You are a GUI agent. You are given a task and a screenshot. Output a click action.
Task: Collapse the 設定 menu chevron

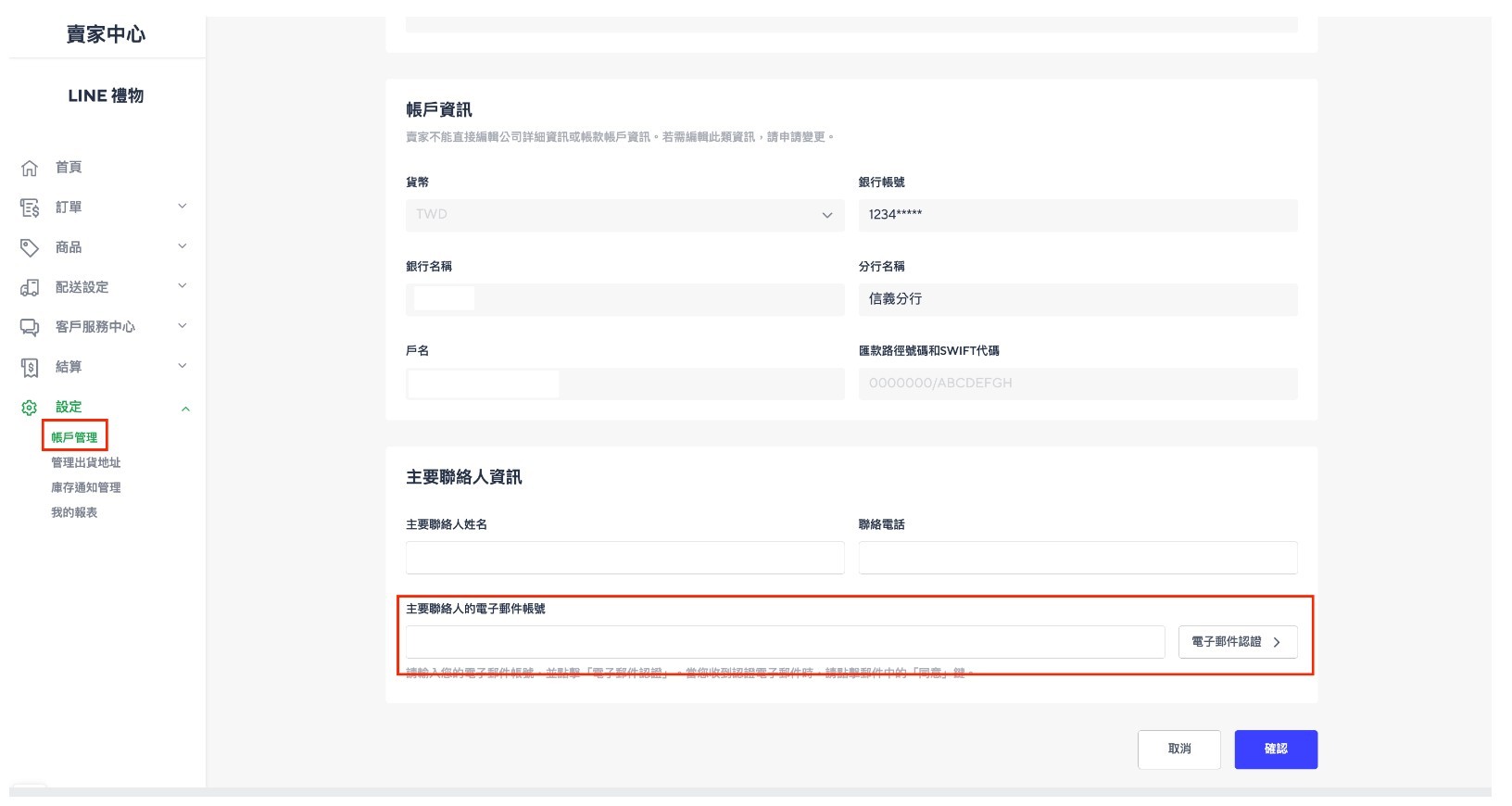tap(185, 409)
